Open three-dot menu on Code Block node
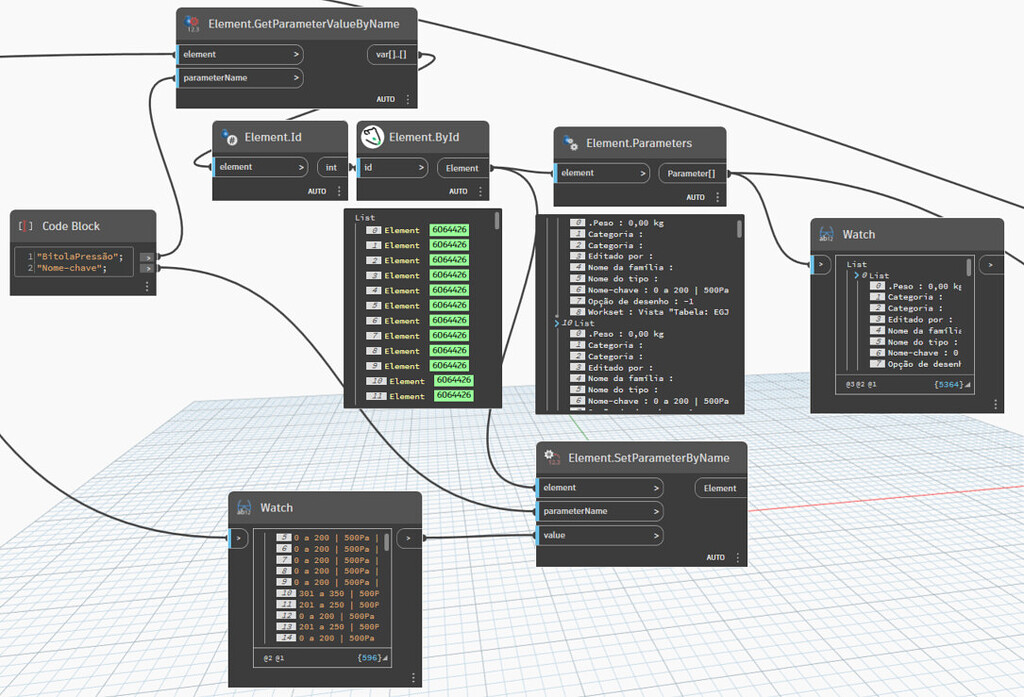Image resolution: width=1024 pixels, height=697 pixels. tap(147, 286)
